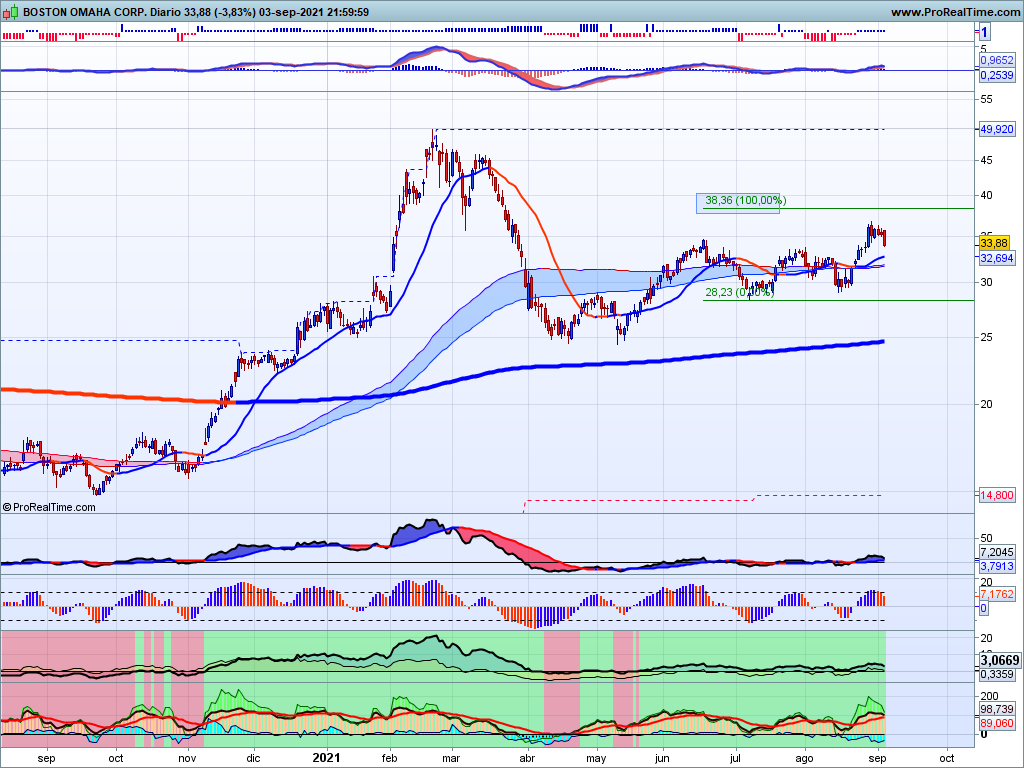The height and width of the screenshot is (768, 1024).
Task: Click the red 7,1762 histogram value label
Action: coord(997,594)
